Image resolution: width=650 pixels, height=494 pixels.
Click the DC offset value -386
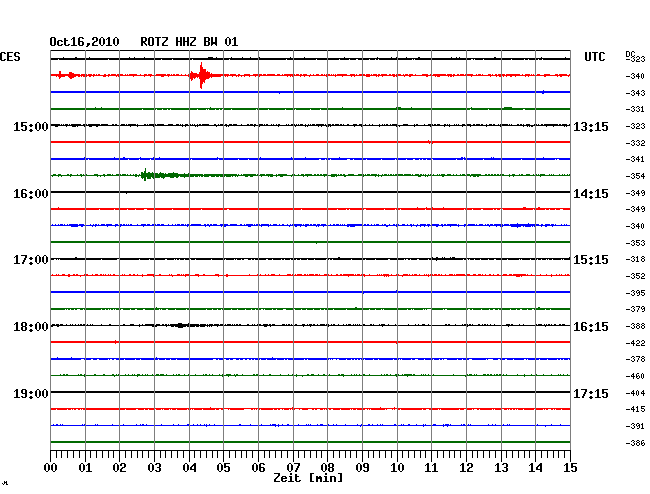635,443
